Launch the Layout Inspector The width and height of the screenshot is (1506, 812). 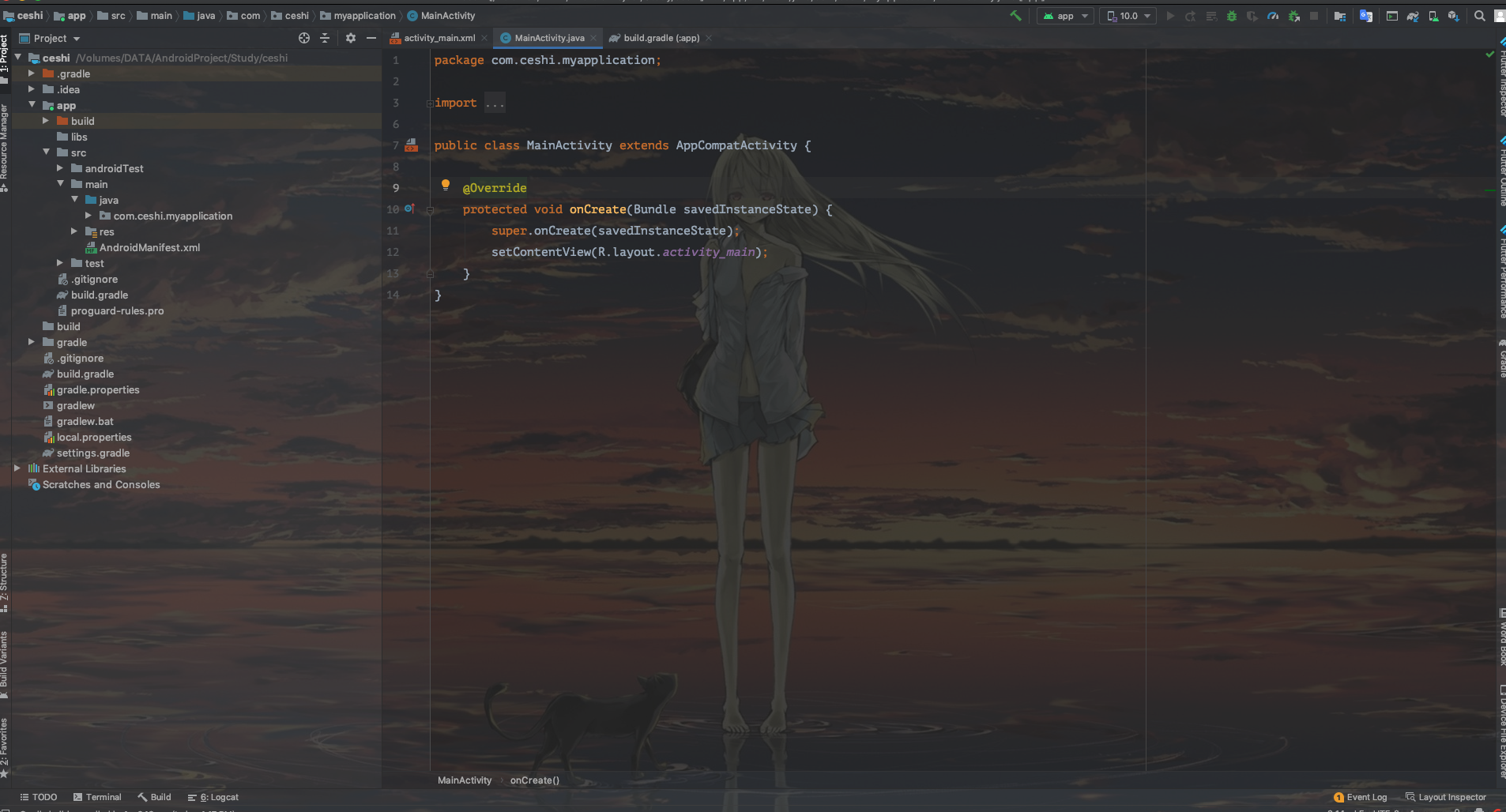point(1447,797)
